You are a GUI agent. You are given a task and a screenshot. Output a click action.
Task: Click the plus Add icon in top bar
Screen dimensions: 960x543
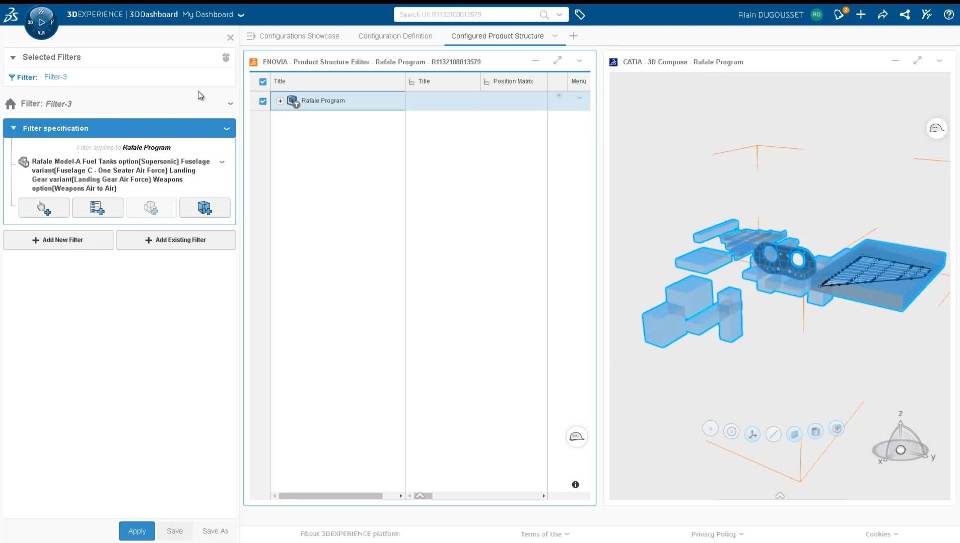(x=861, y=14)
